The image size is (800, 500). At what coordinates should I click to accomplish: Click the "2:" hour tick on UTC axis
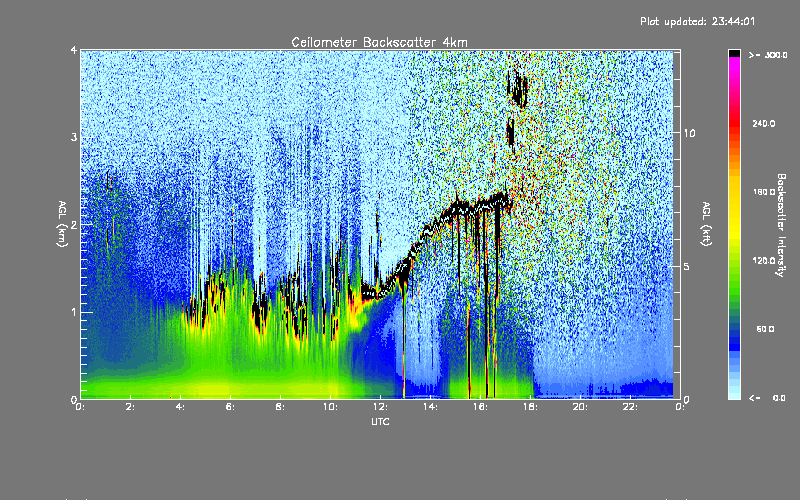131,407
